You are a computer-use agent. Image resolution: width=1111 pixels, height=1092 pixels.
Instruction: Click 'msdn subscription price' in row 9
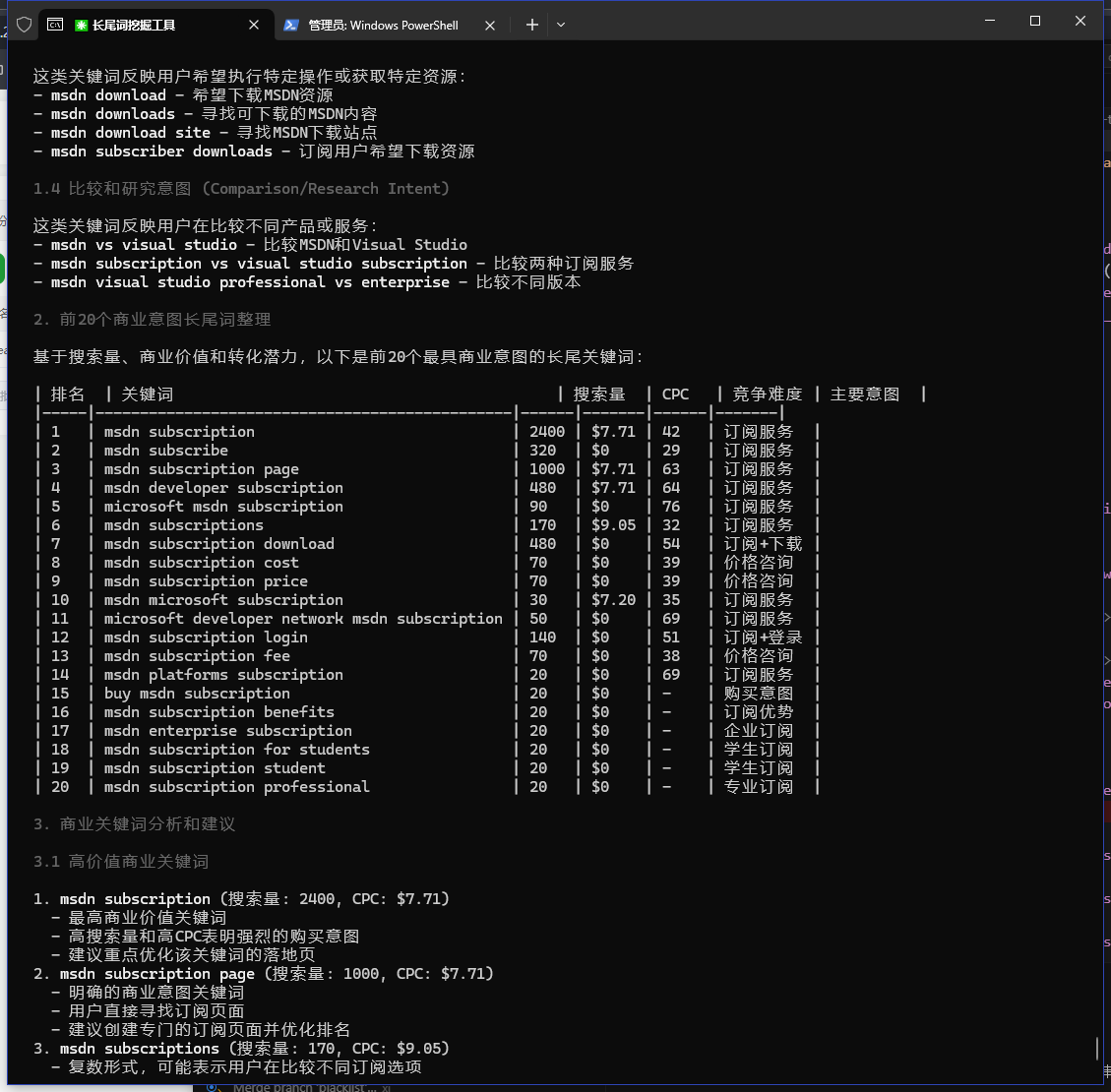point(206,581)
